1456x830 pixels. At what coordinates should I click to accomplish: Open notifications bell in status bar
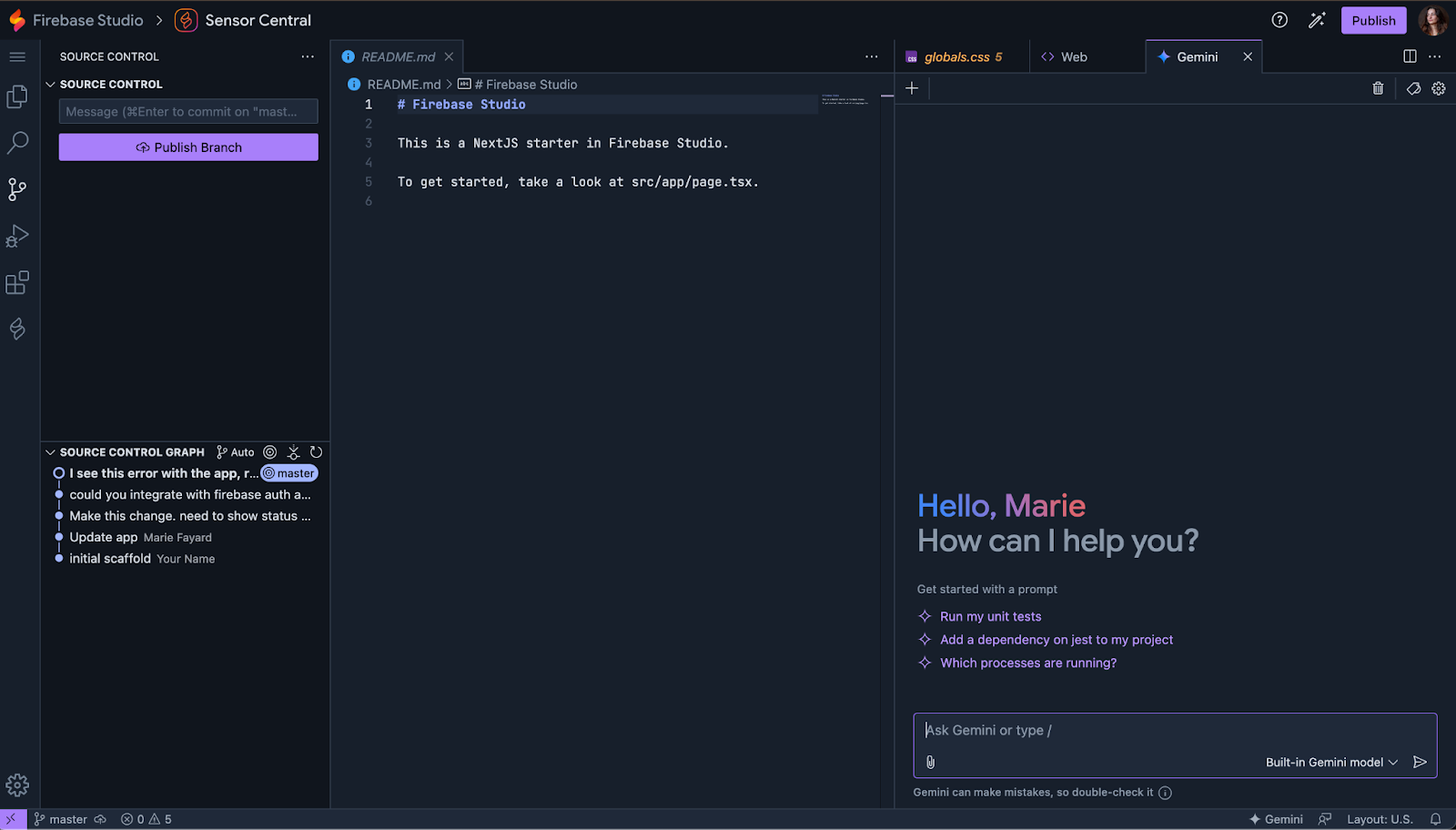1435,819
